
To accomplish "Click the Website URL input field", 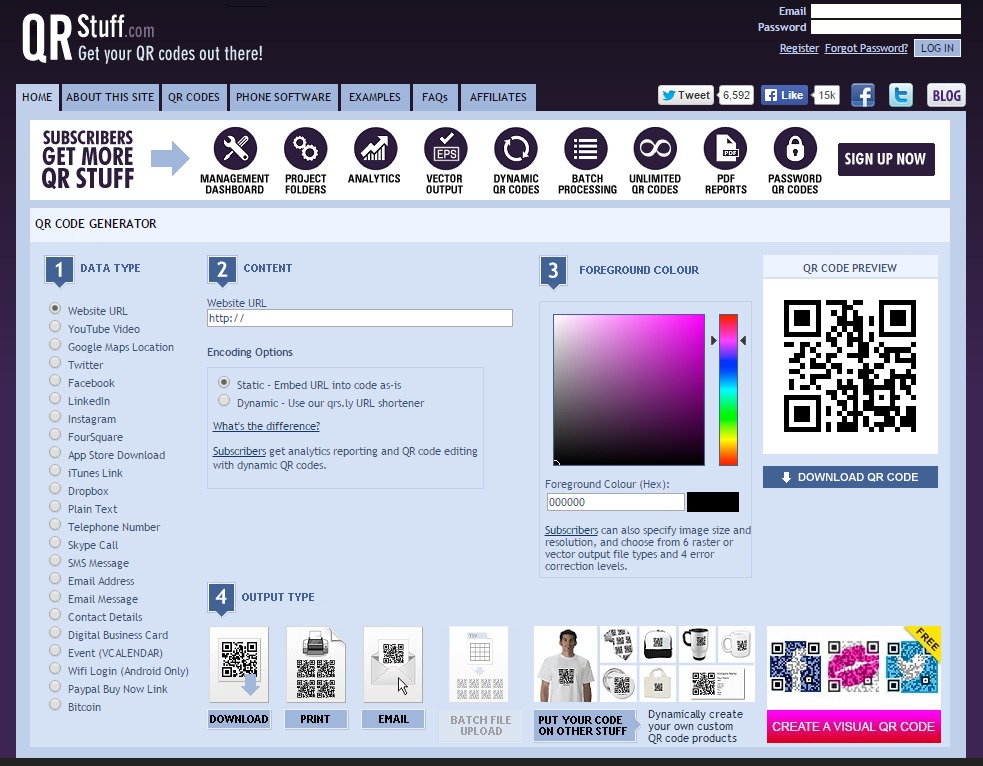I will (x=360, y=318).
